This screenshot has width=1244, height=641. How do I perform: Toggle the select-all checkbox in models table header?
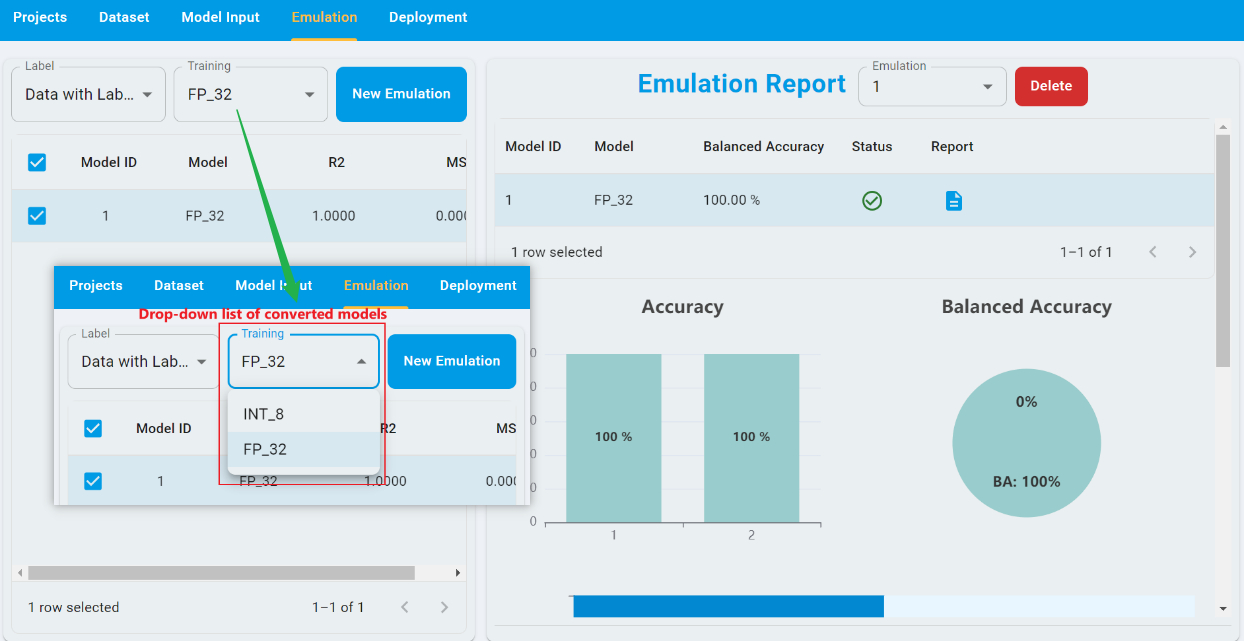37,162
